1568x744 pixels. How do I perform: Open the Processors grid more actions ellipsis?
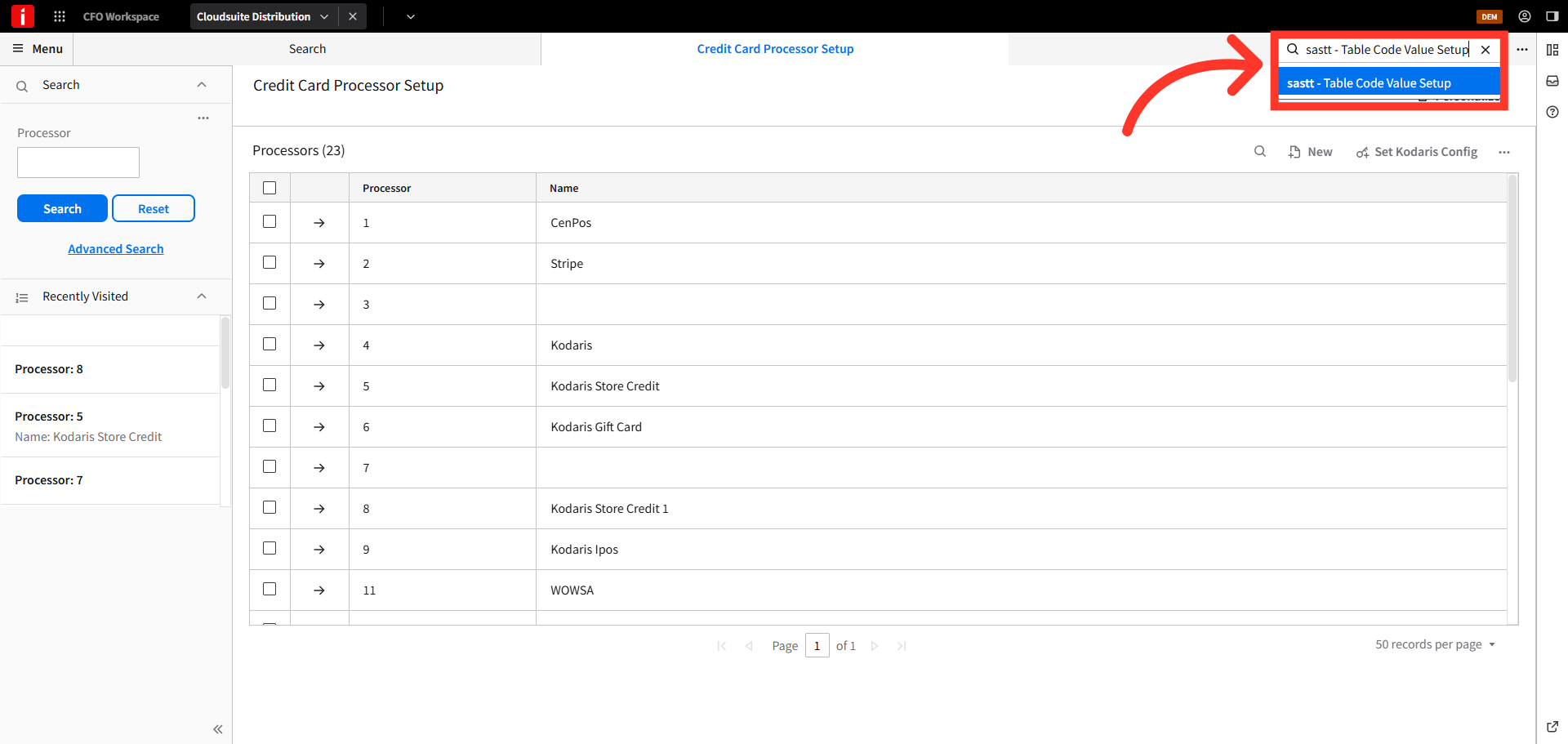click(1504, 152)
